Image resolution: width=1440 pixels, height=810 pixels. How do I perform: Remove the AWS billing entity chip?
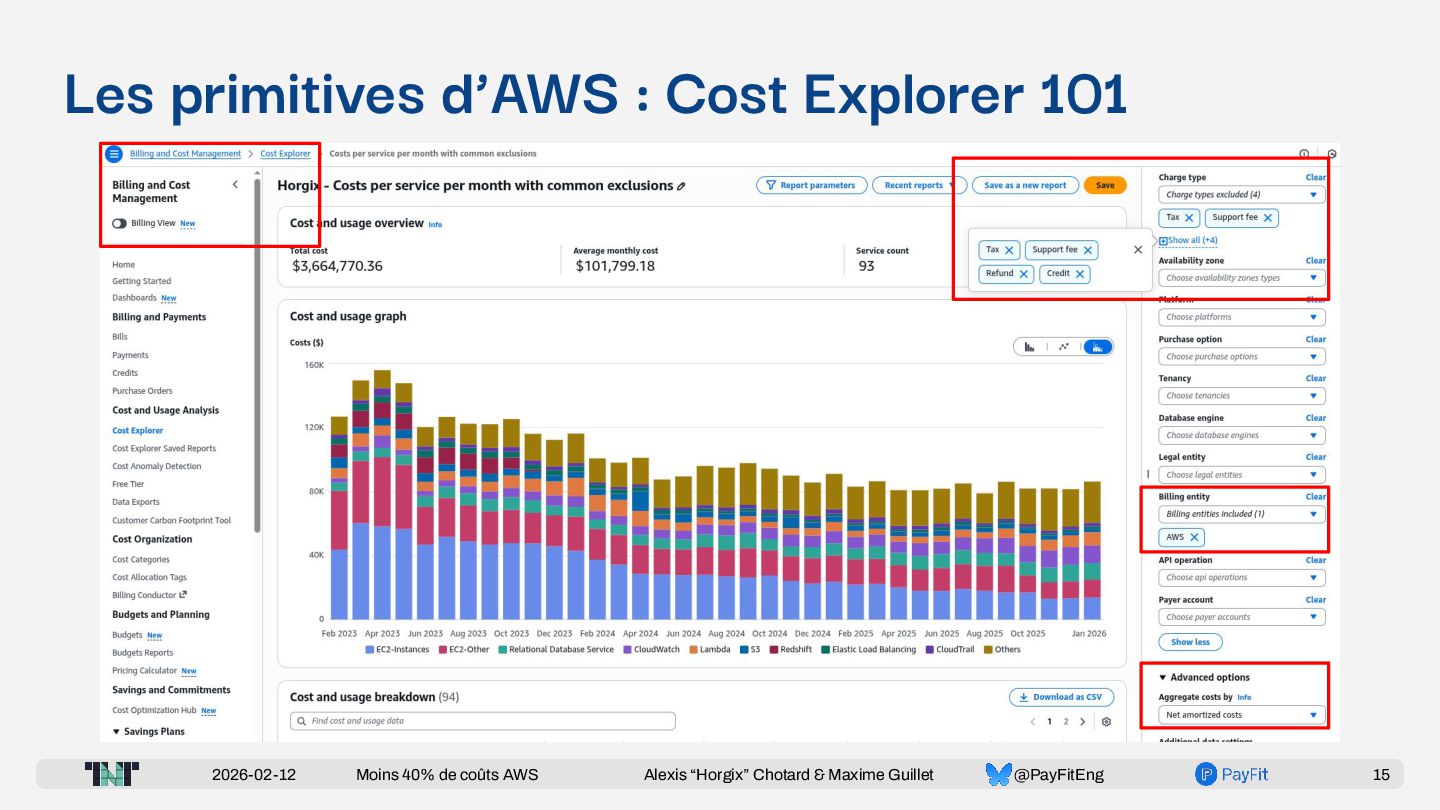(x=1194, y=538)
